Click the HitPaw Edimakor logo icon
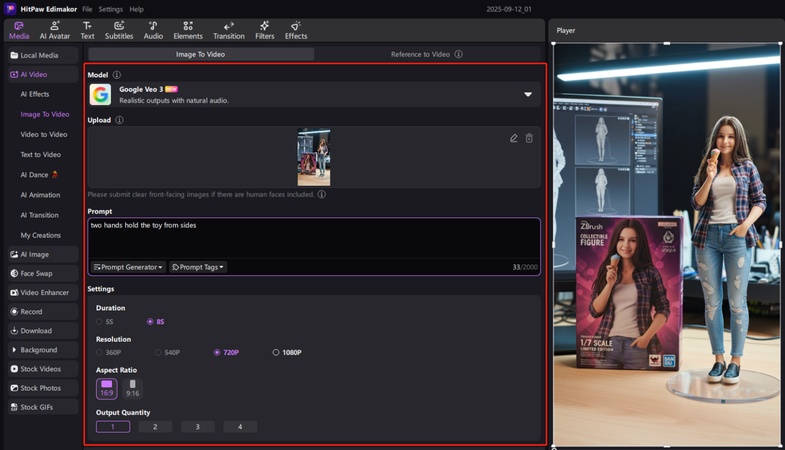The height and width of the screenshot is (450, 785). [10, 9]
